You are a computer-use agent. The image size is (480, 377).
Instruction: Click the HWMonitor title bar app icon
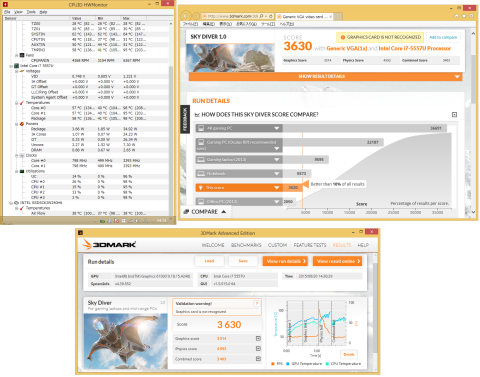(x=5, y=5)
